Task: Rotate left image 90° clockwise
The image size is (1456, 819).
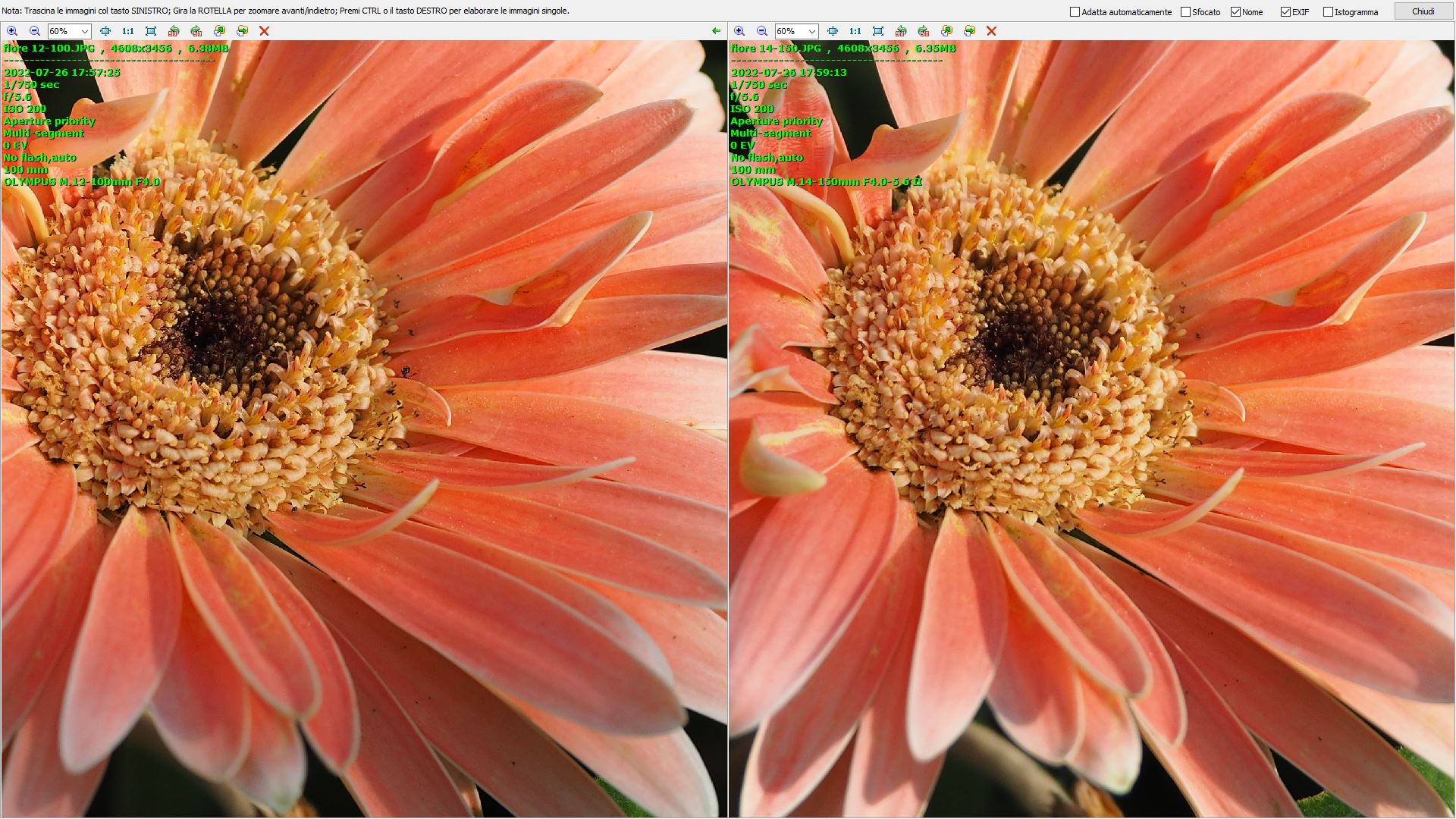Action: click(x=196, y=31)
